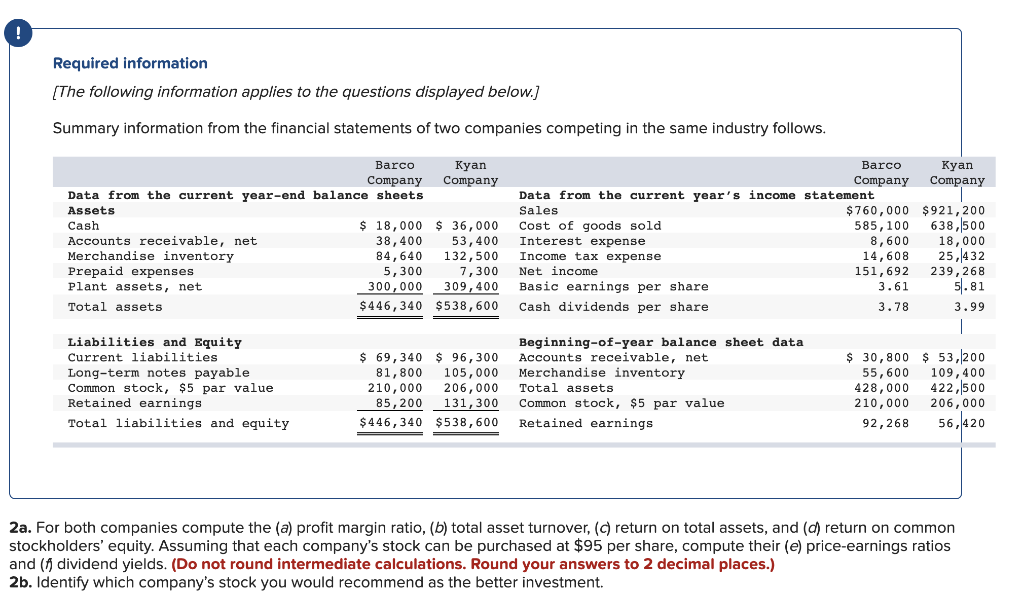The image size is (1024, 593).
Task: Select 'Data from the current year-end balance sheets' heading
Action: [x=246, y=195]
